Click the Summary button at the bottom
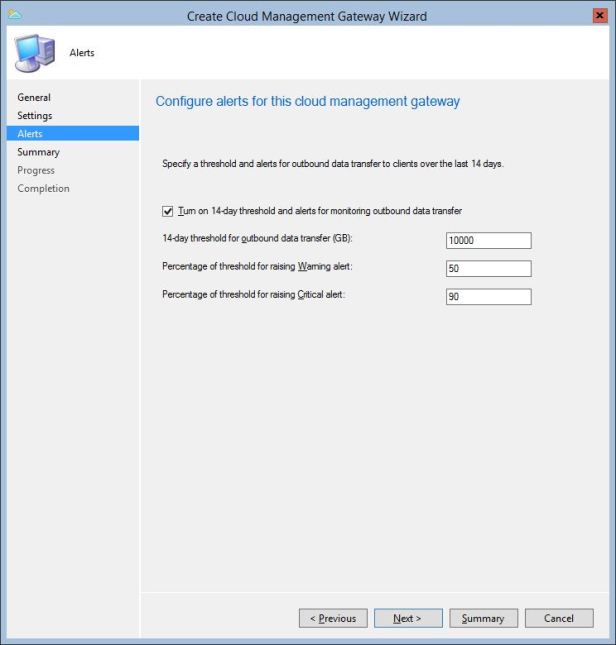Viewport: 616px width, 645px height. (x=484, y=618)
